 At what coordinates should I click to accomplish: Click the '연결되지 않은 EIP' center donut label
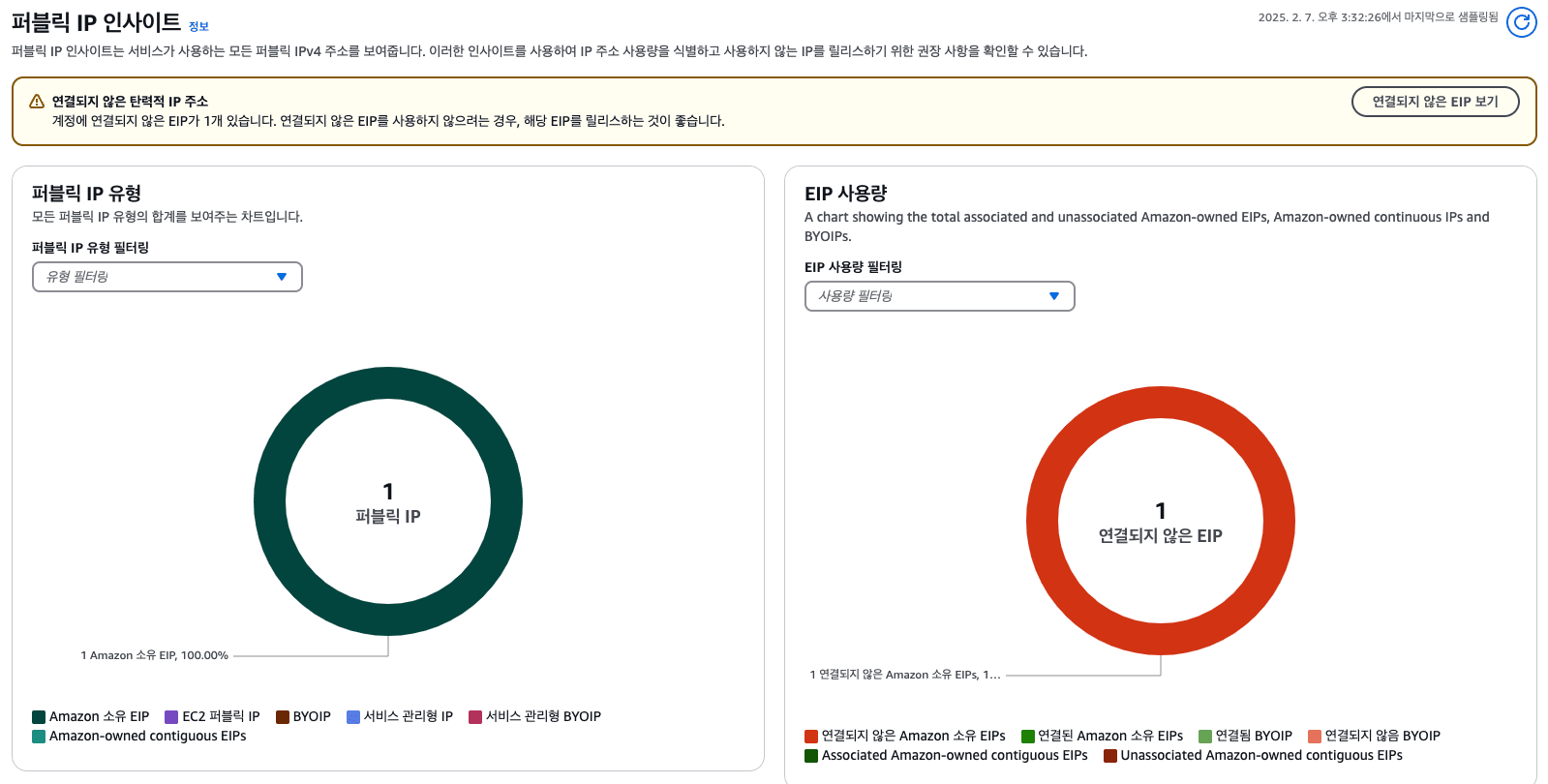(x=1161, y=536)
